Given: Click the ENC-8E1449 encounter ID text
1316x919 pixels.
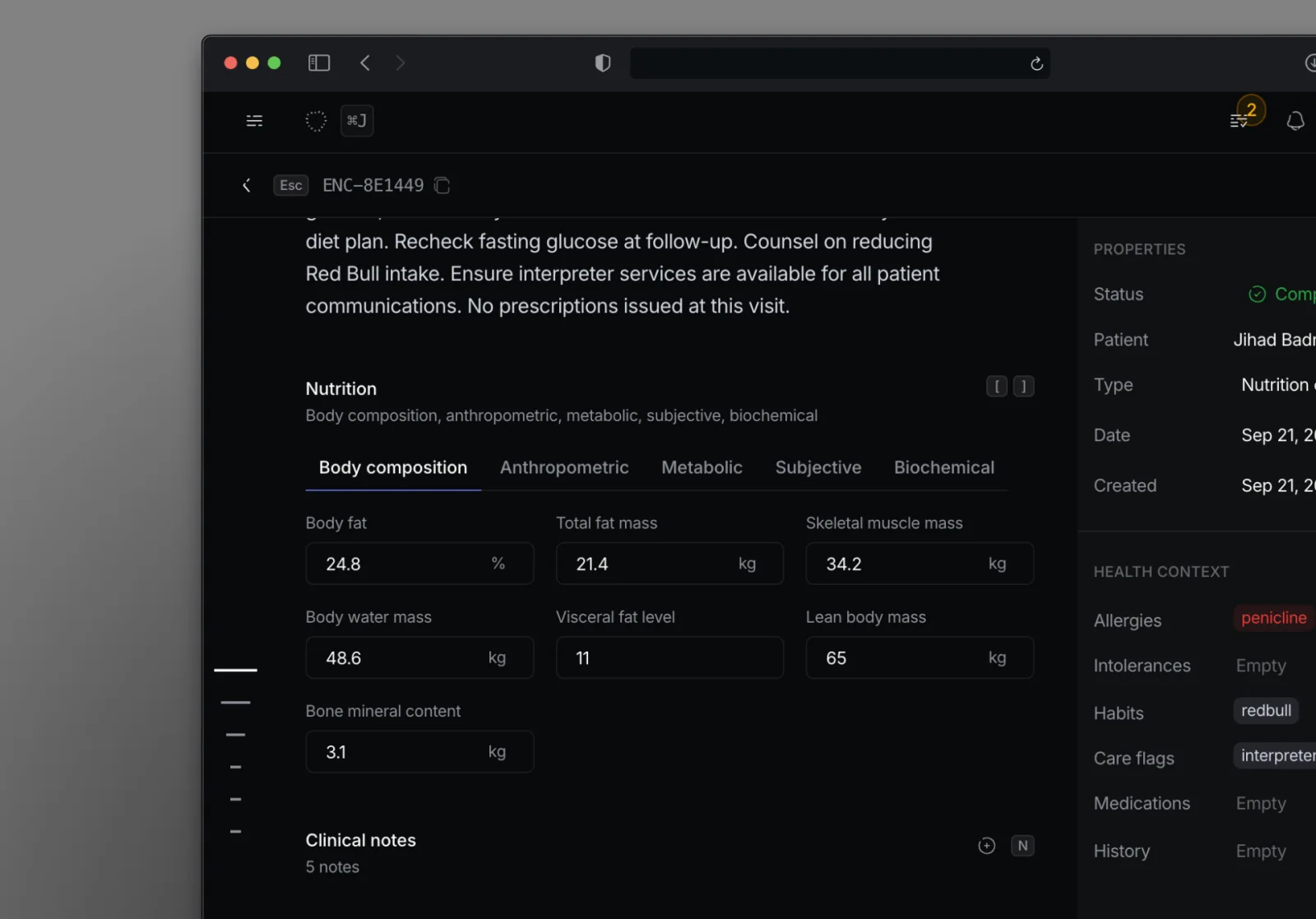Looking at the screenshot, I should [x=373, y=185].
